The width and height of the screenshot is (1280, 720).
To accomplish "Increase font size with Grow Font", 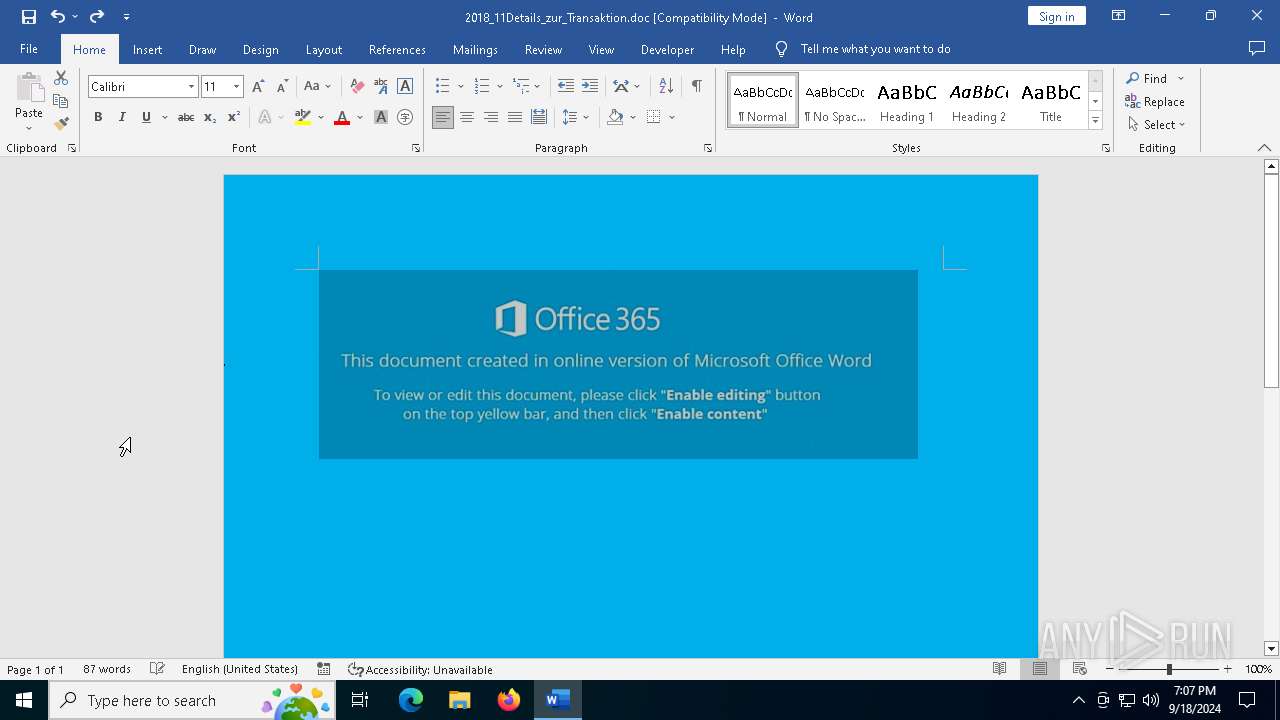I will [258, 86].
